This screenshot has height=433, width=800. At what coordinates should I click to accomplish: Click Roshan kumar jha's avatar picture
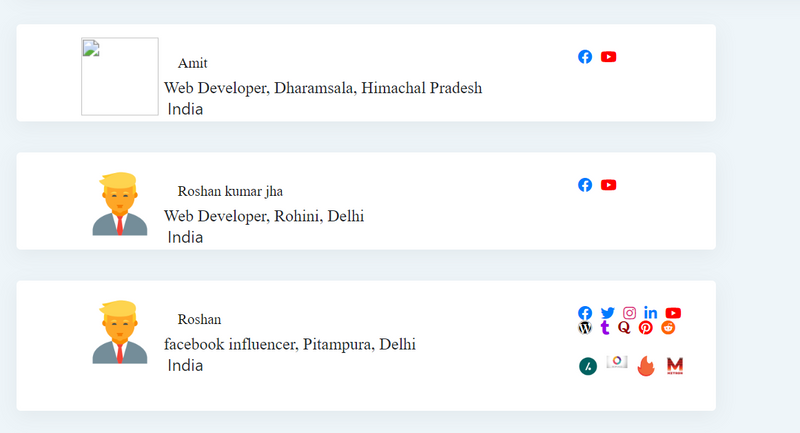[120, 205]
